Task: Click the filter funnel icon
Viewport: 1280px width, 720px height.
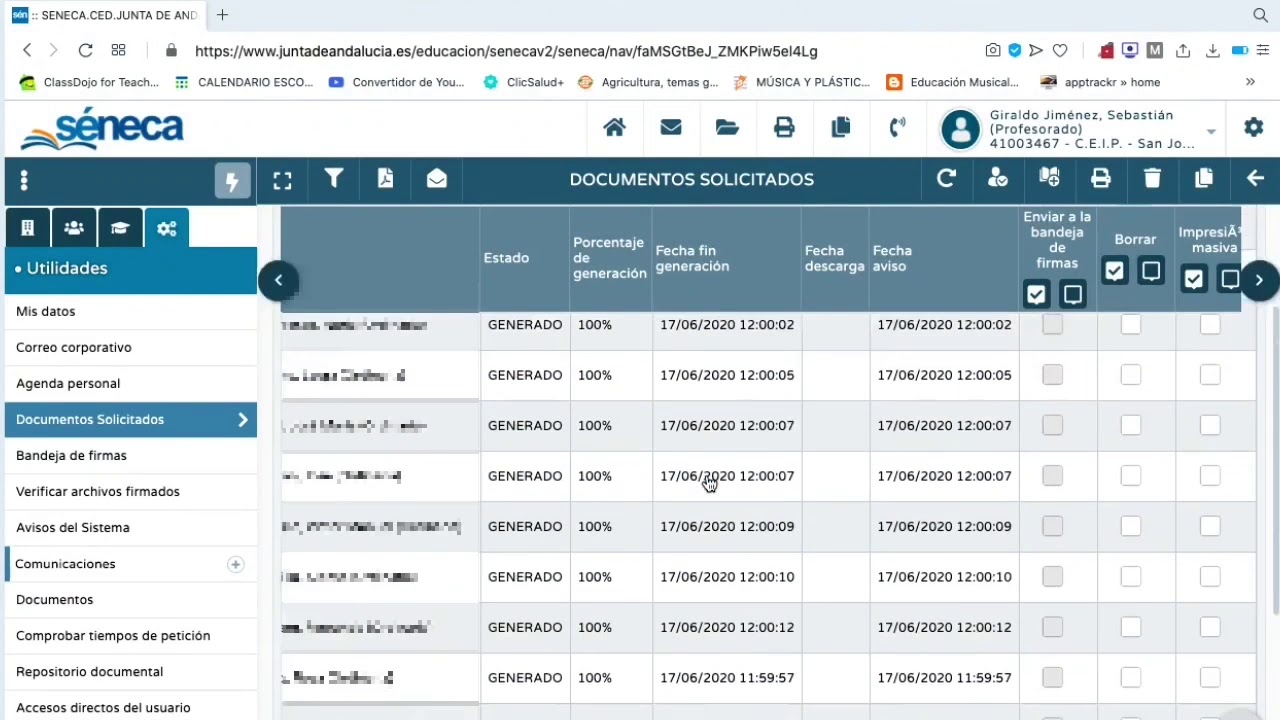Action: click(334, 179)
